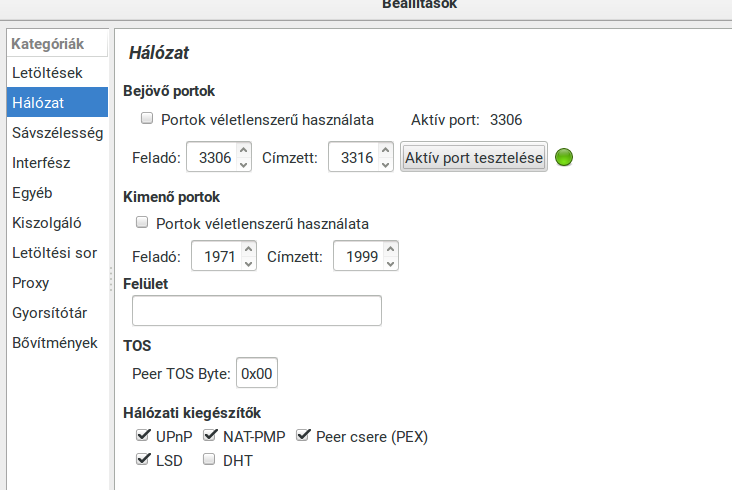The height and width of the screenshot is (490, 732).
Task: Toggle Peer csere (PEX) checkbox
Action: tap(304, 436)
